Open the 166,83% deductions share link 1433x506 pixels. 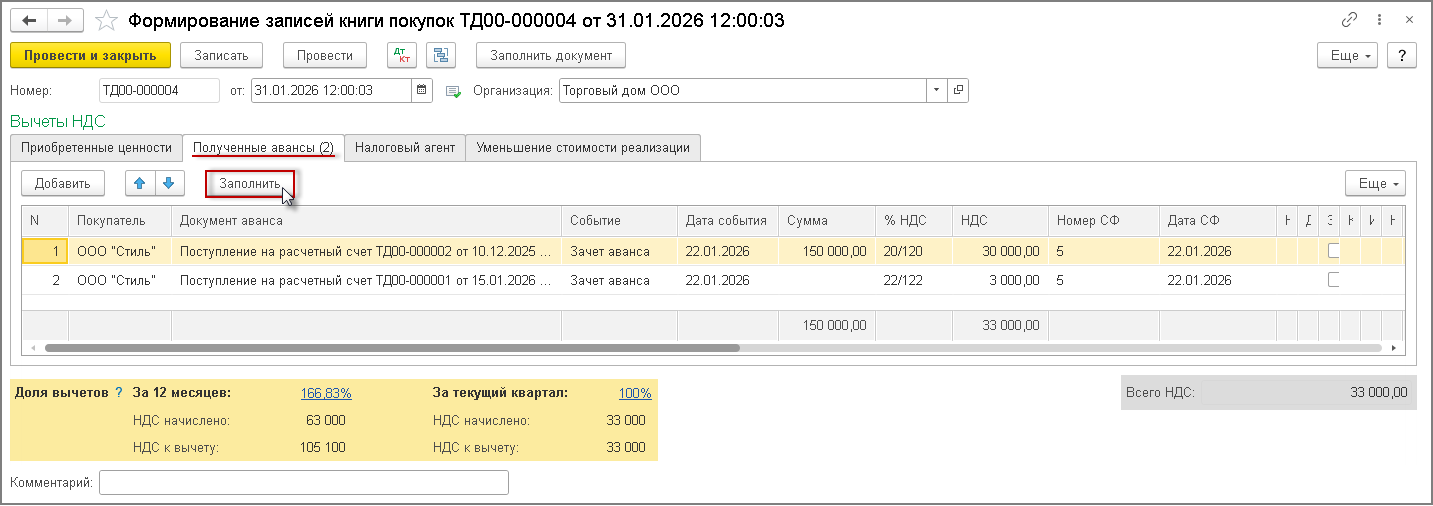(x=326, y=393)
